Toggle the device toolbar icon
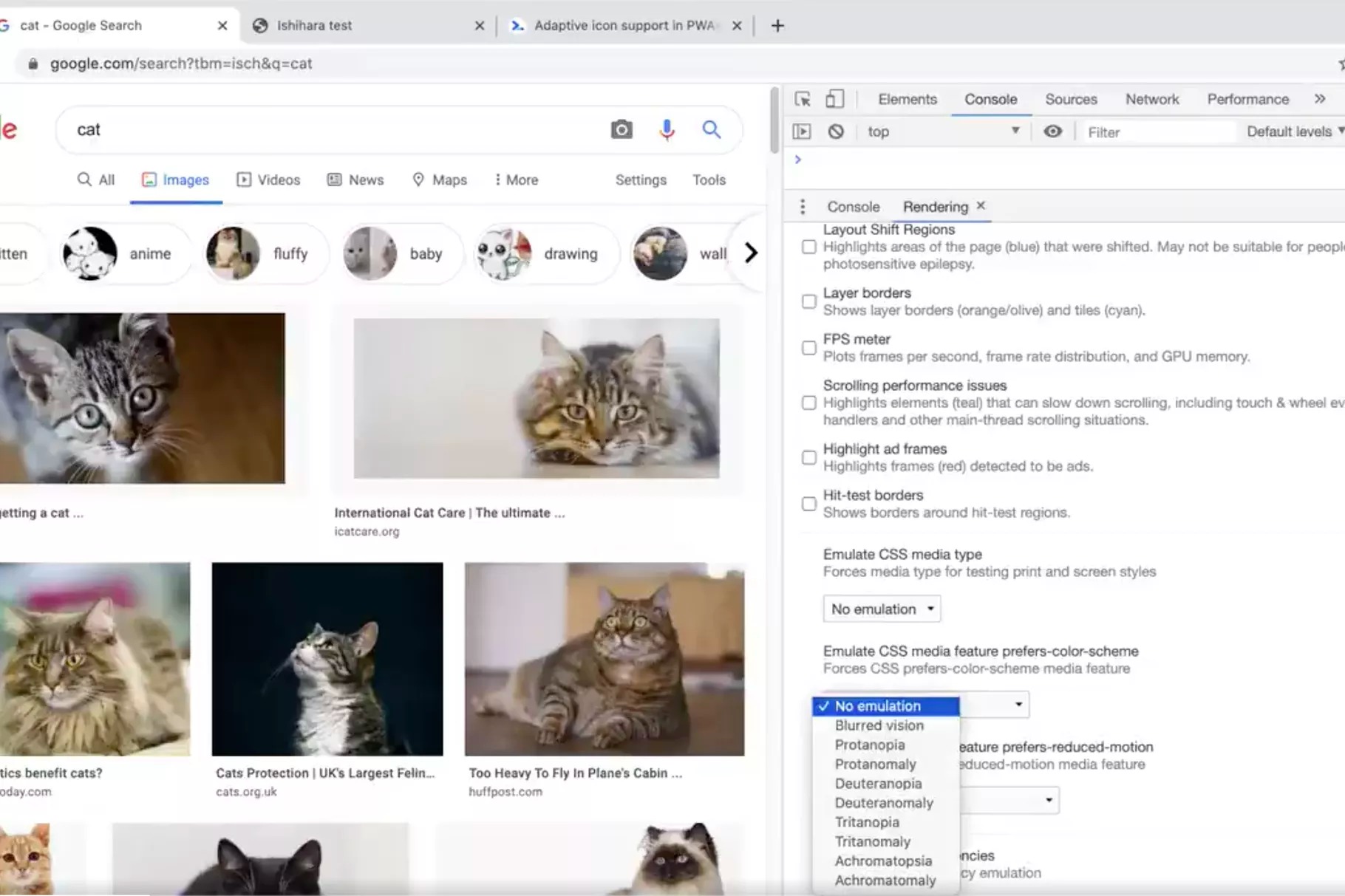This screenshot has height=896, width=1345. point(834,99)
